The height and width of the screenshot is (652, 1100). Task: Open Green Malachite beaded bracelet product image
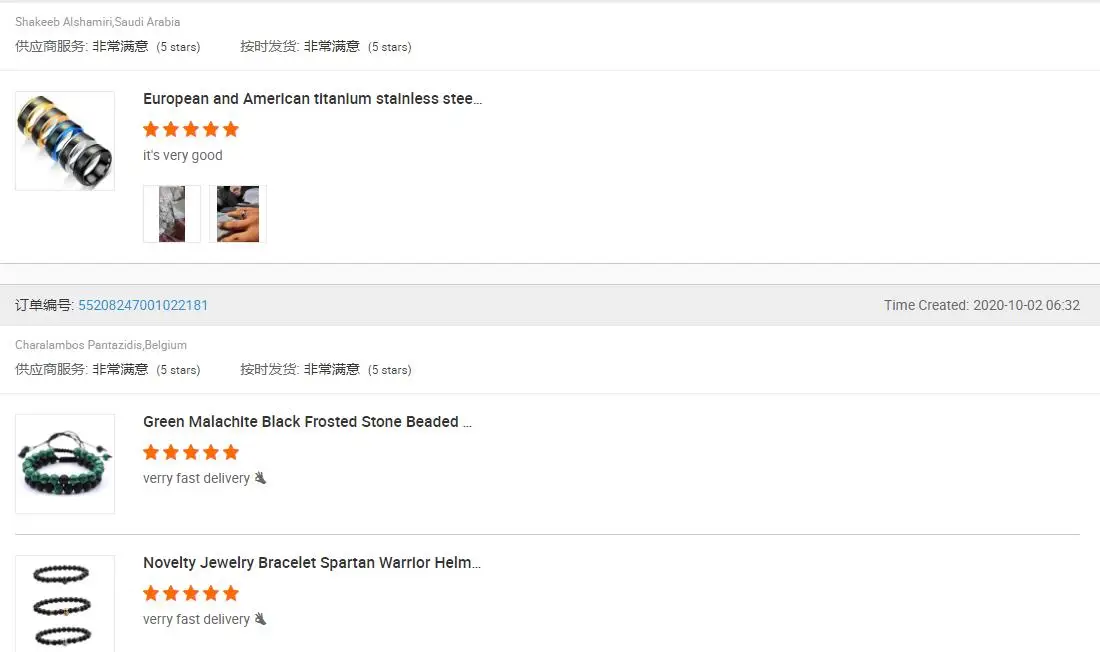coord(65,464)
